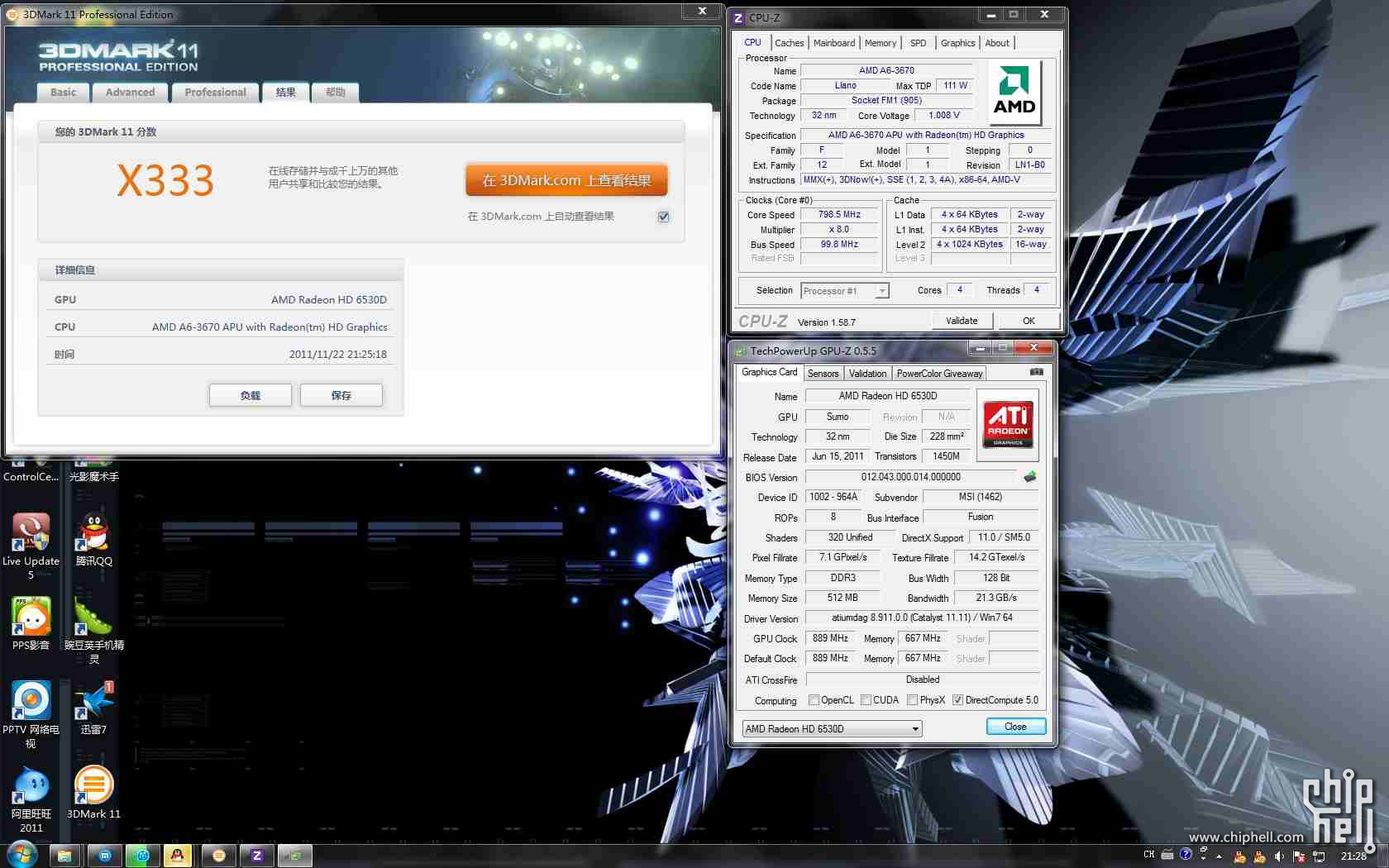Switch to the CPU-Z taskbar button

(257, 856)
